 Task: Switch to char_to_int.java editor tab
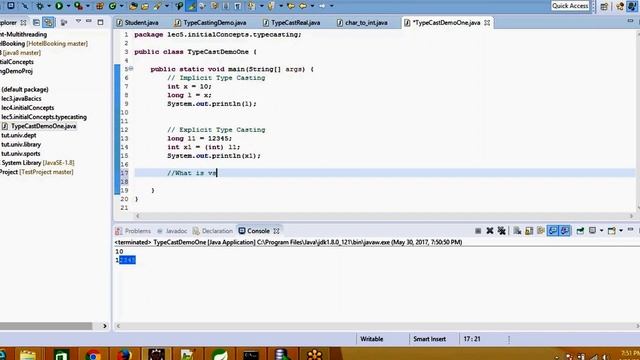pos(362,23)
